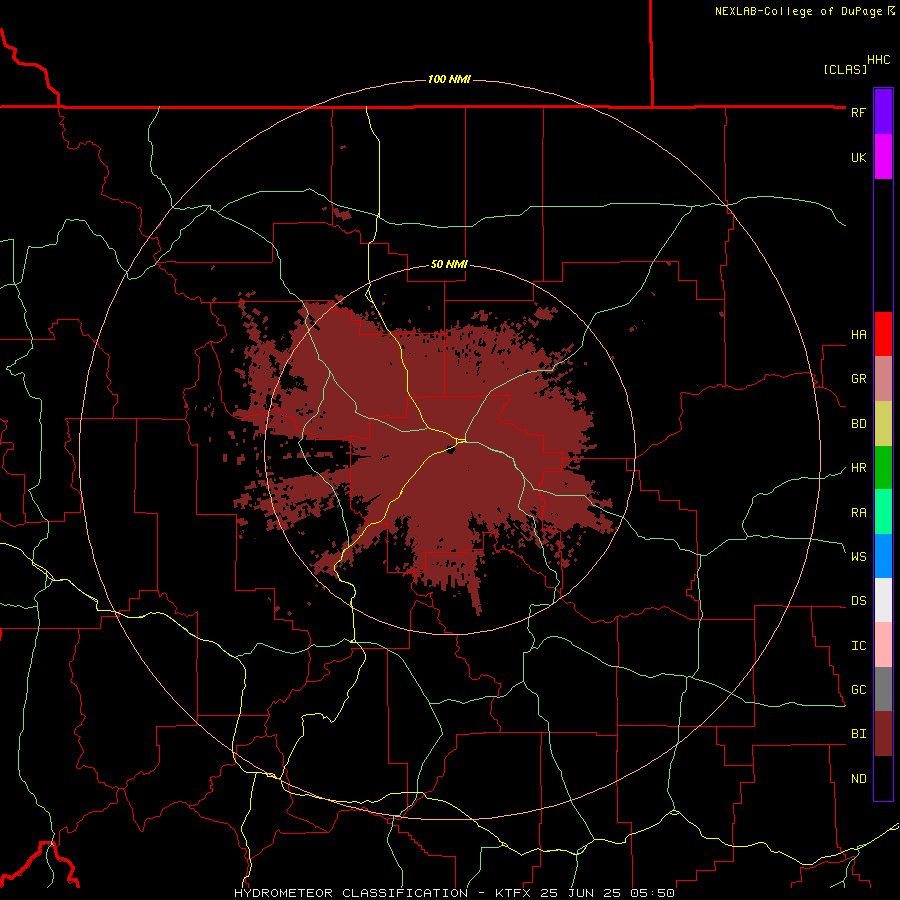Click the HR legend label
900x900 pixels.
pyautogui.click(x=858, y=468)
